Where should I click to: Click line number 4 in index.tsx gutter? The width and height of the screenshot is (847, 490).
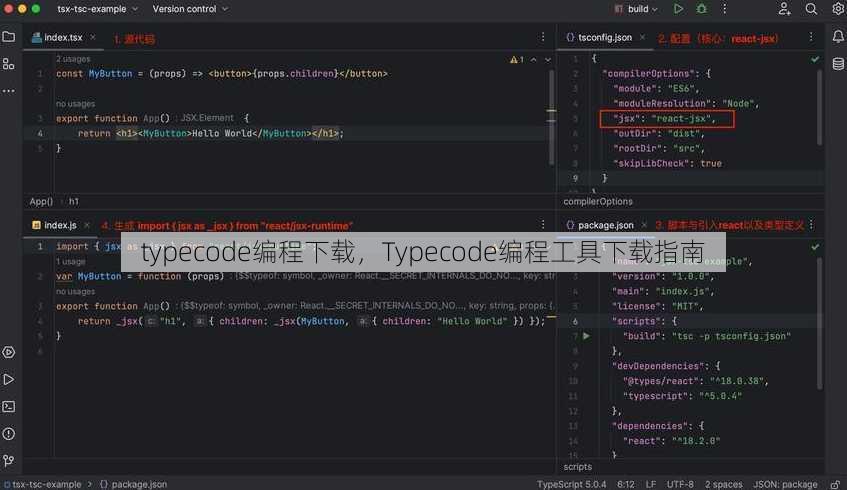40,133
